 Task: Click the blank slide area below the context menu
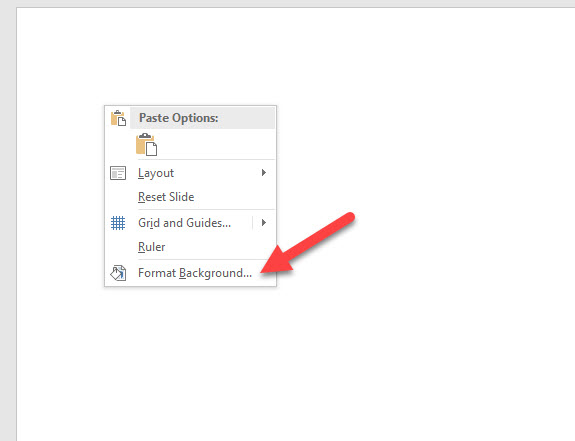click(x=191, y=359)
